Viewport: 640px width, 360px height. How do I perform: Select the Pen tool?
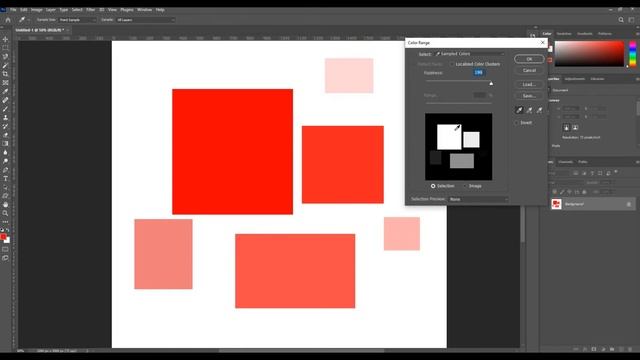click(x=5, y=170)
